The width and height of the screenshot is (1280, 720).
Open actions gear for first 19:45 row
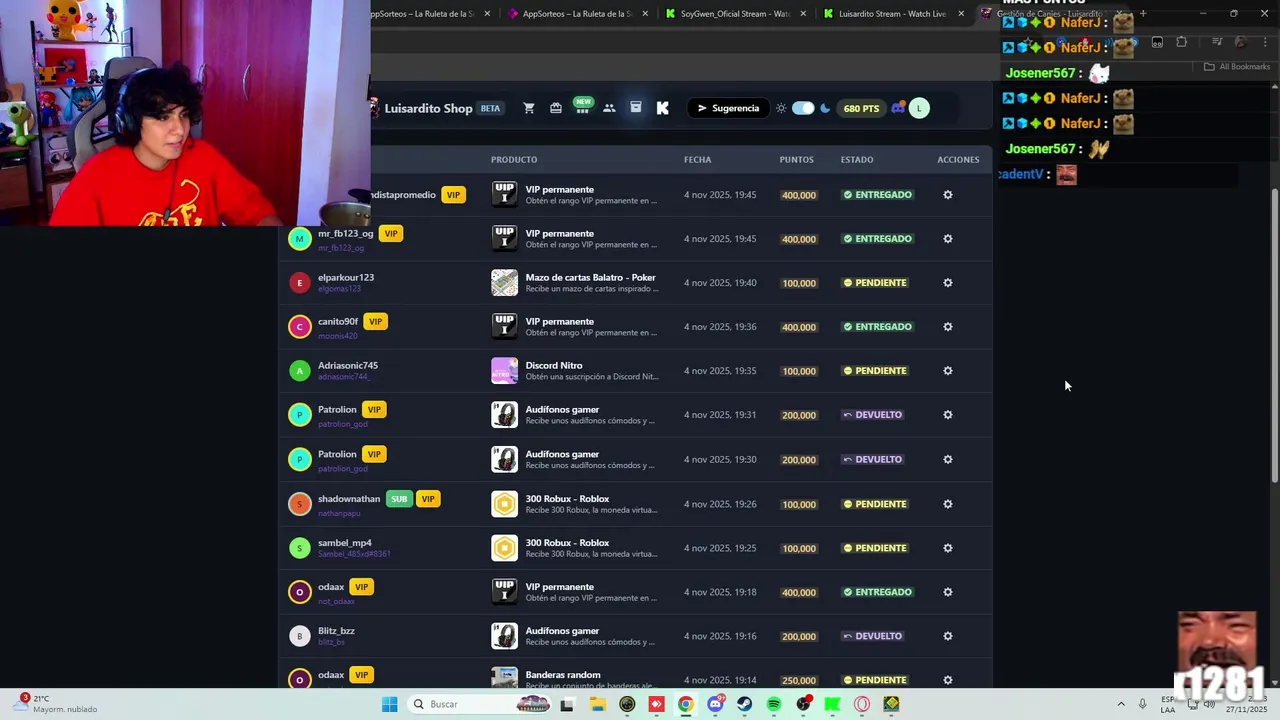pyautogui.click(x=948, y=195)
